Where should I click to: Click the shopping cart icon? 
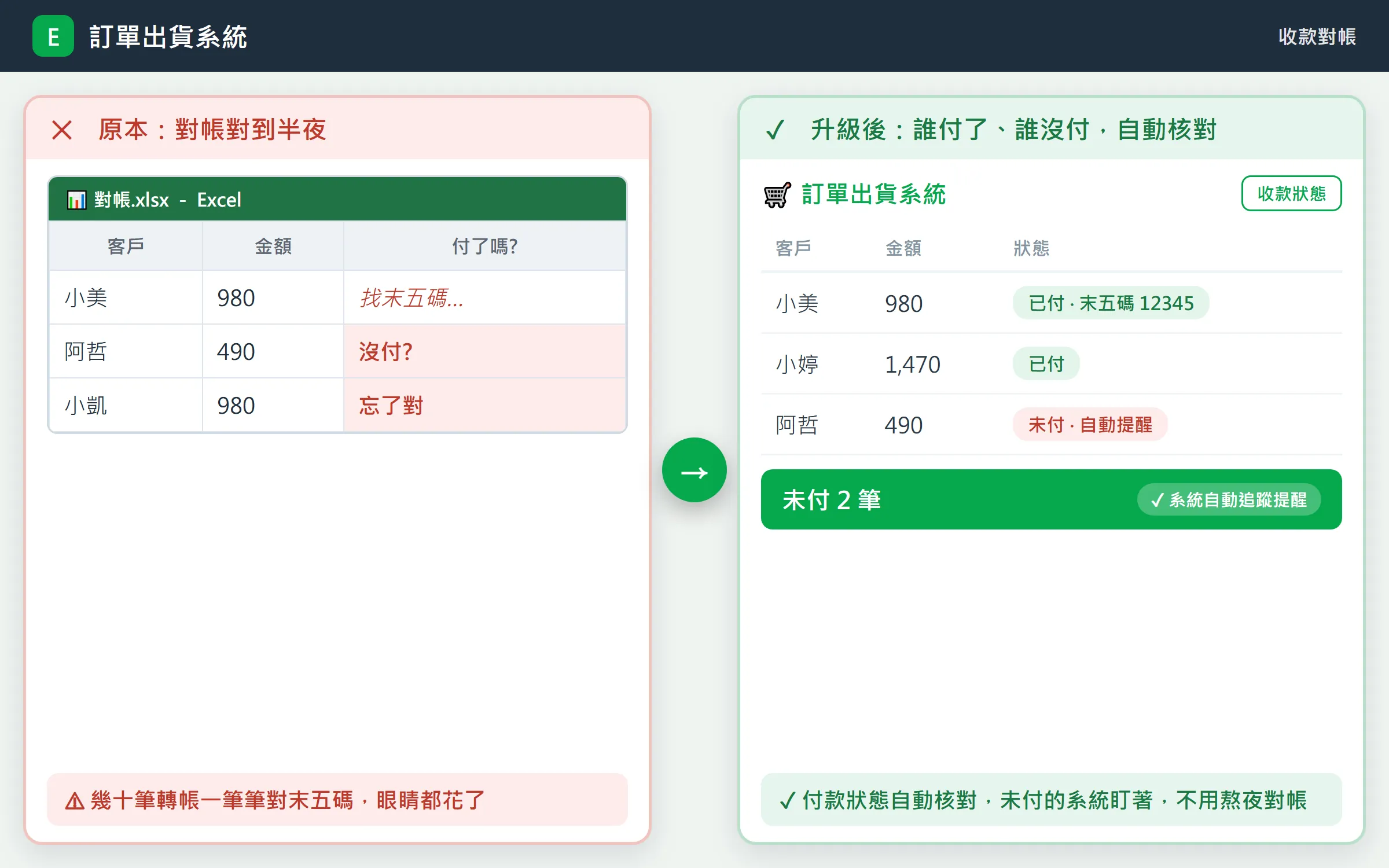(777, 194)
